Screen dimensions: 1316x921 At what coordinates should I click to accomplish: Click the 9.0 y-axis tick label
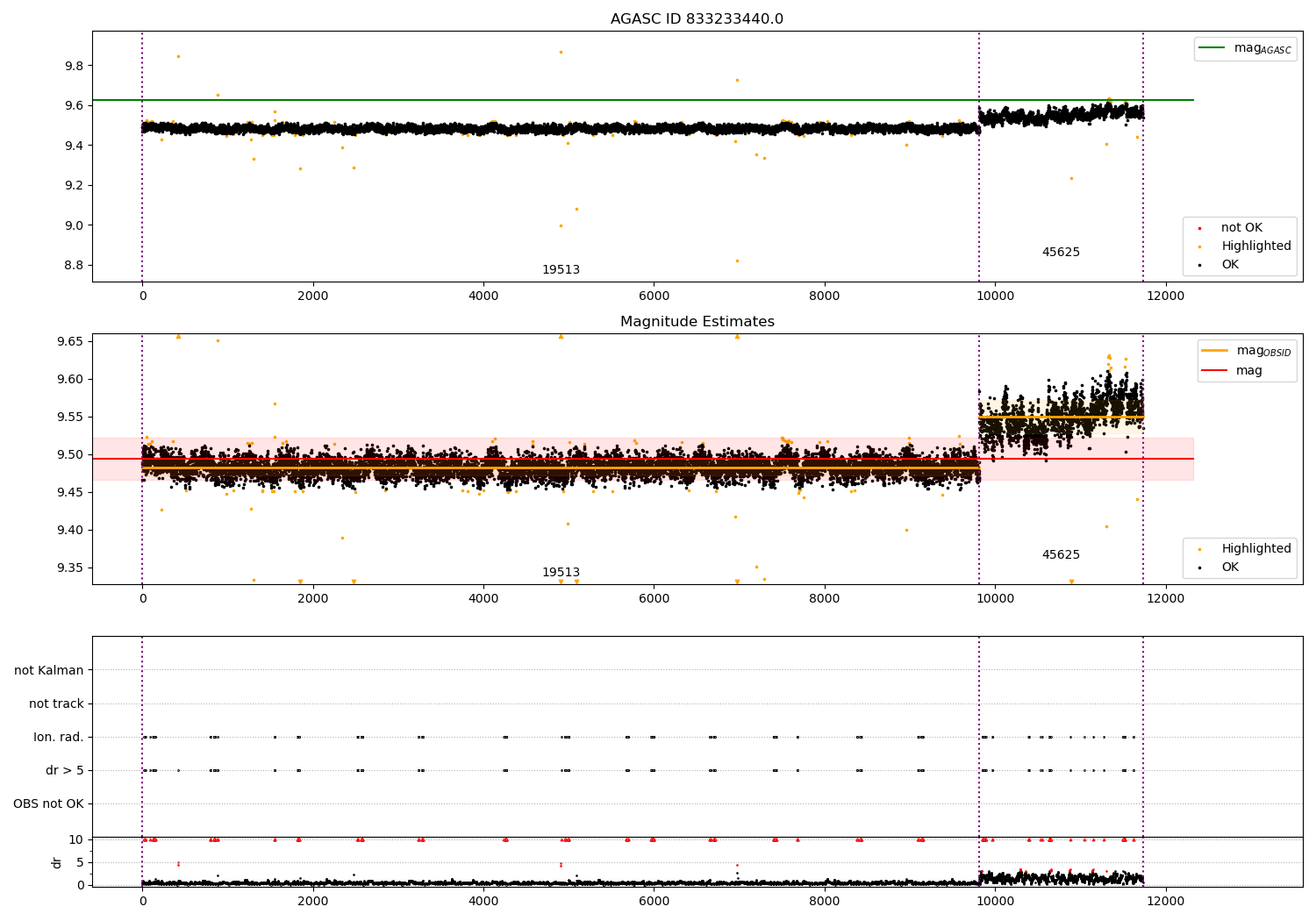[x=74, y=225]
